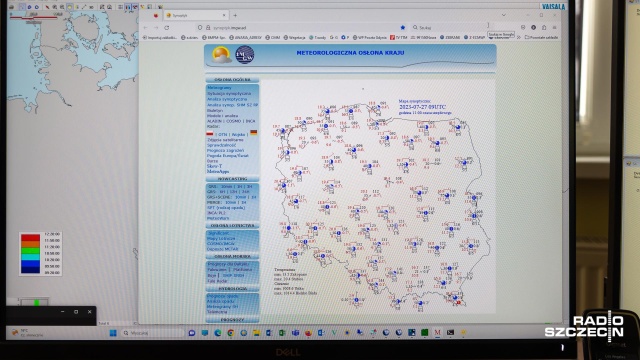Open Microsoft Teams from the taskbar

(295, 333)
